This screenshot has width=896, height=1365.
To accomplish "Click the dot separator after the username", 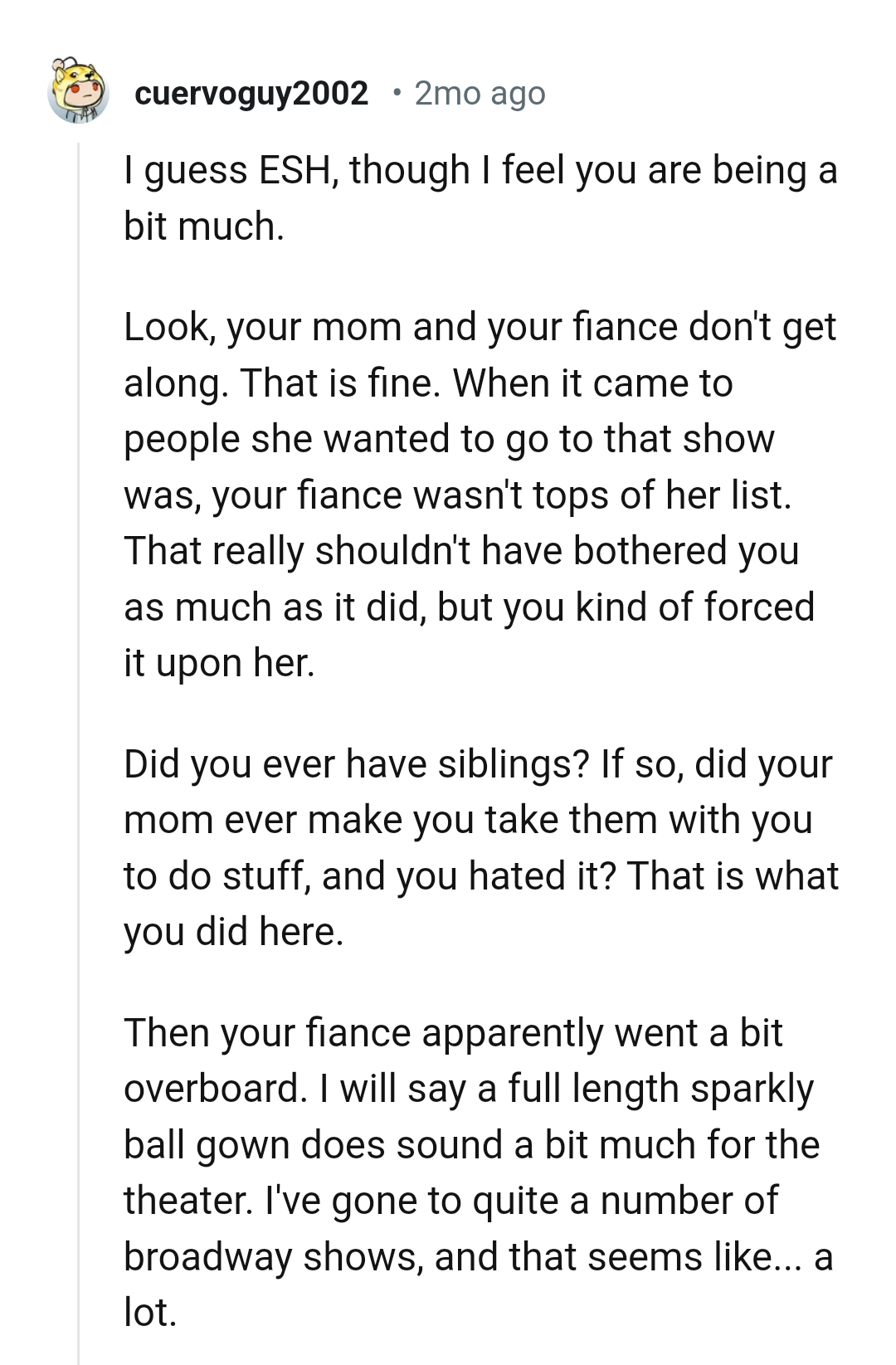I will (x=398, y=93).
